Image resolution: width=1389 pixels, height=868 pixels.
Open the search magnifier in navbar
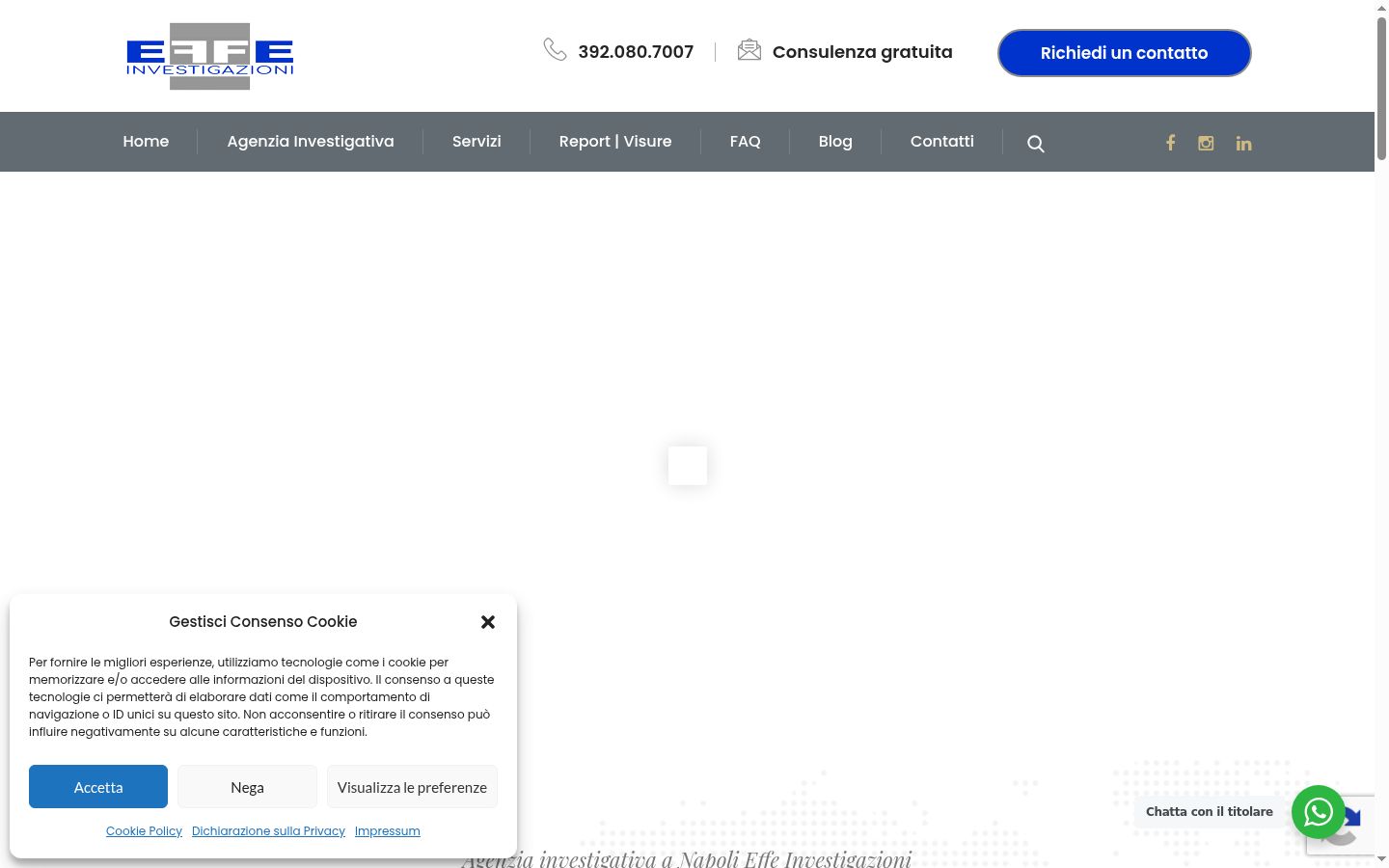point(1036,144)
